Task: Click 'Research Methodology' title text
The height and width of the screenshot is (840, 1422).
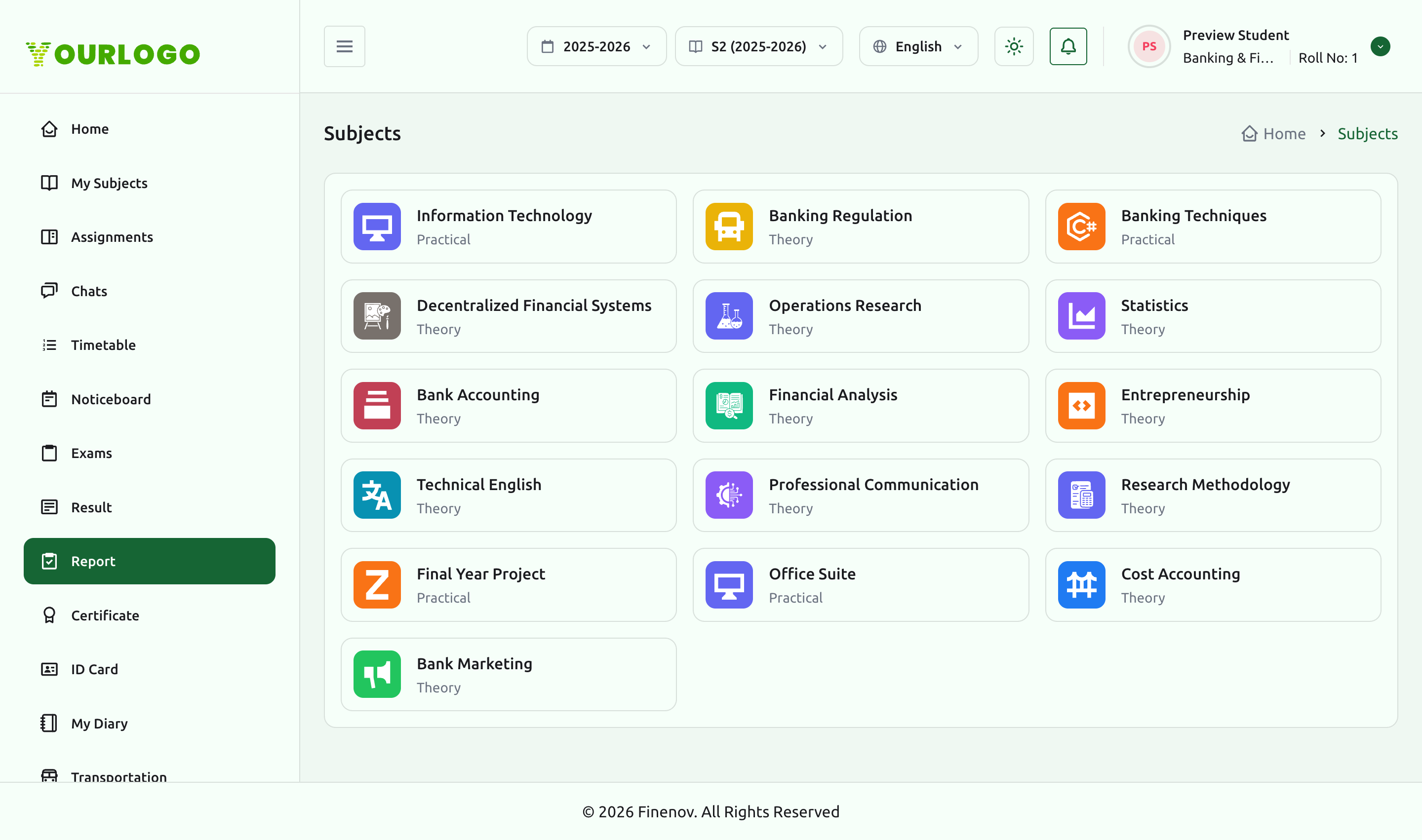Action: click(1205, 485)
